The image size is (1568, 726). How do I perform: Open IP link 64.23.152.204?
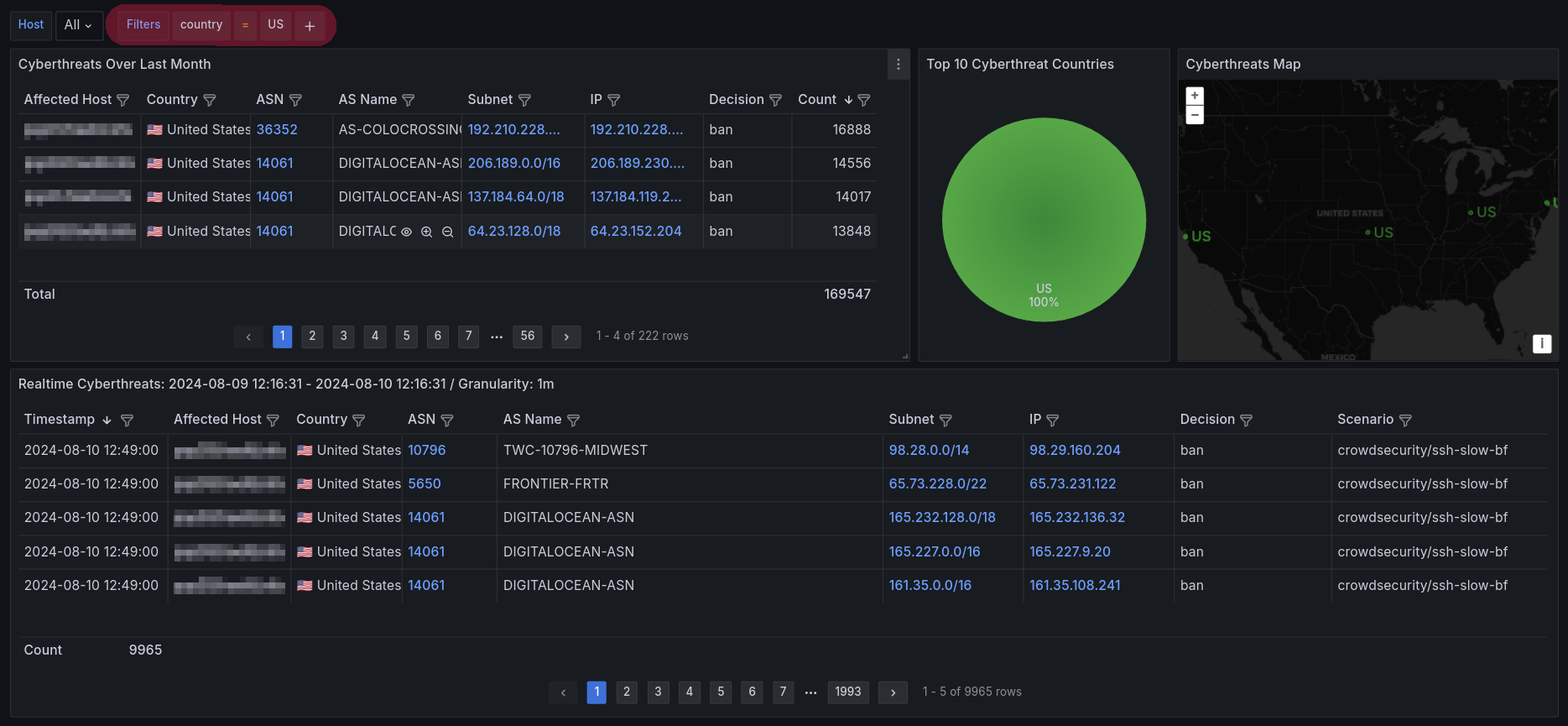(636, 232)
